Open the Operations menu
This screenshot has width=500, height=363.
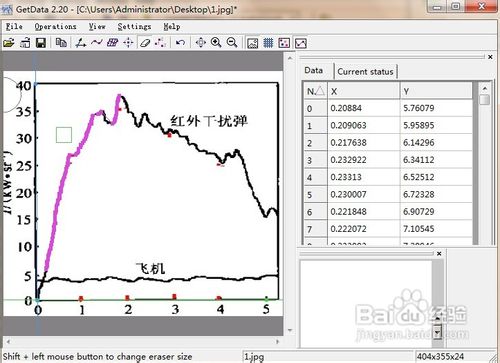pos(56,26)
